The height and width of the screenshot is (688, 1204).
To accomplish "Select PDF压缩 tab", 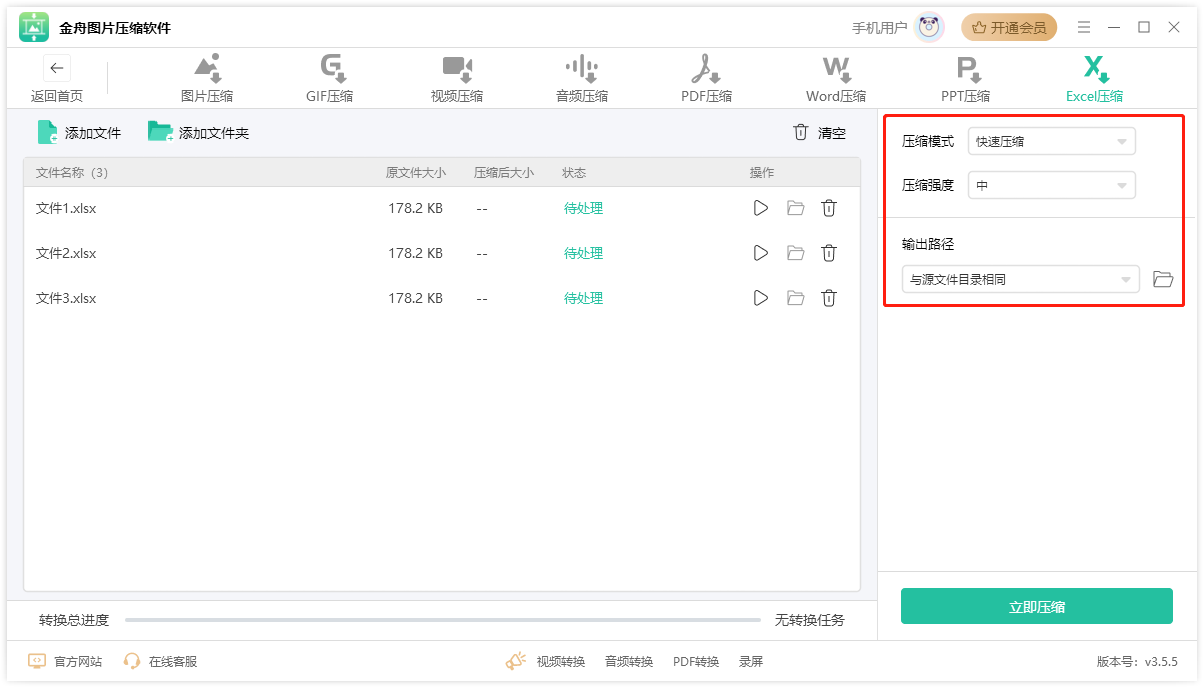I will point(706,80).
